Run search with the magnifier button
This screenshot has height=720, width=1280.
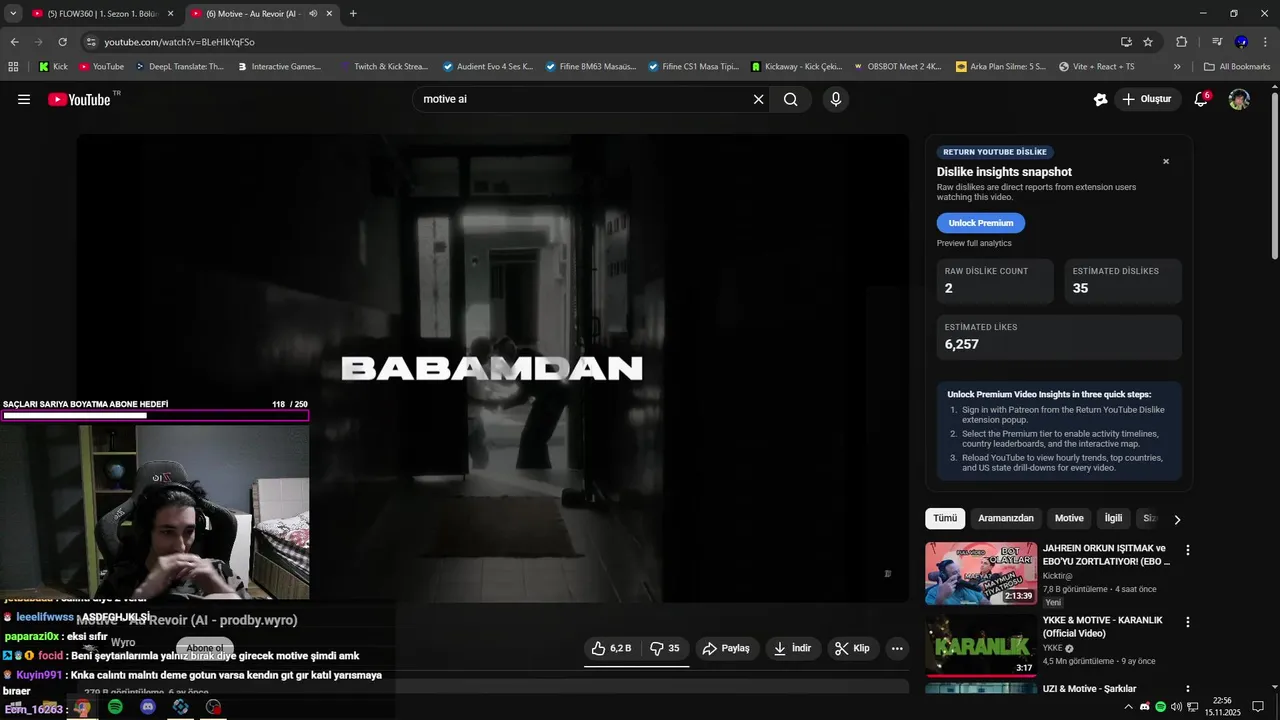(791, 99)
